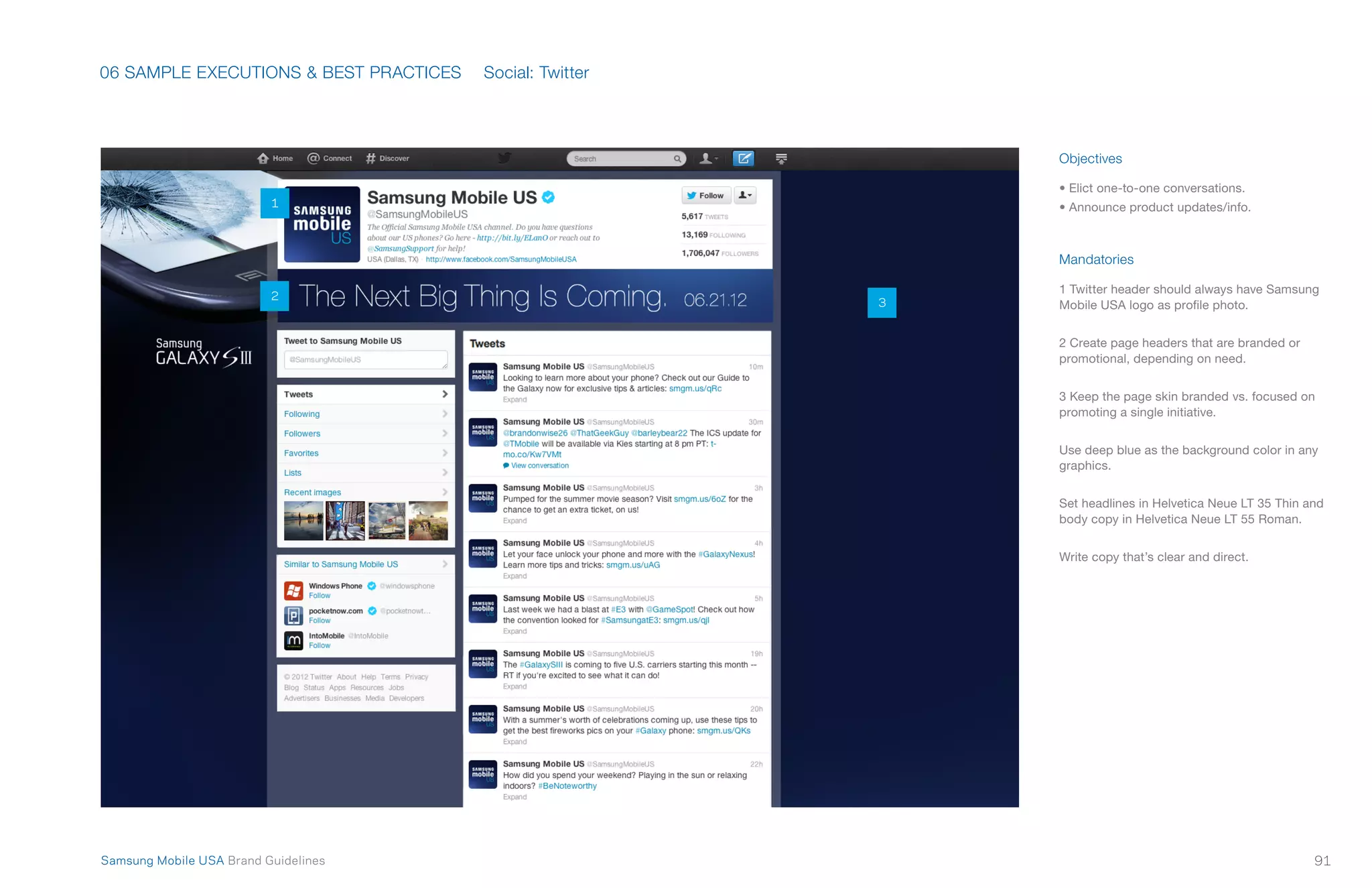Click chevron on the Lists sidebar row
Image resolution: width=1372 pixels, height=888 pixels.
(445, 472)
